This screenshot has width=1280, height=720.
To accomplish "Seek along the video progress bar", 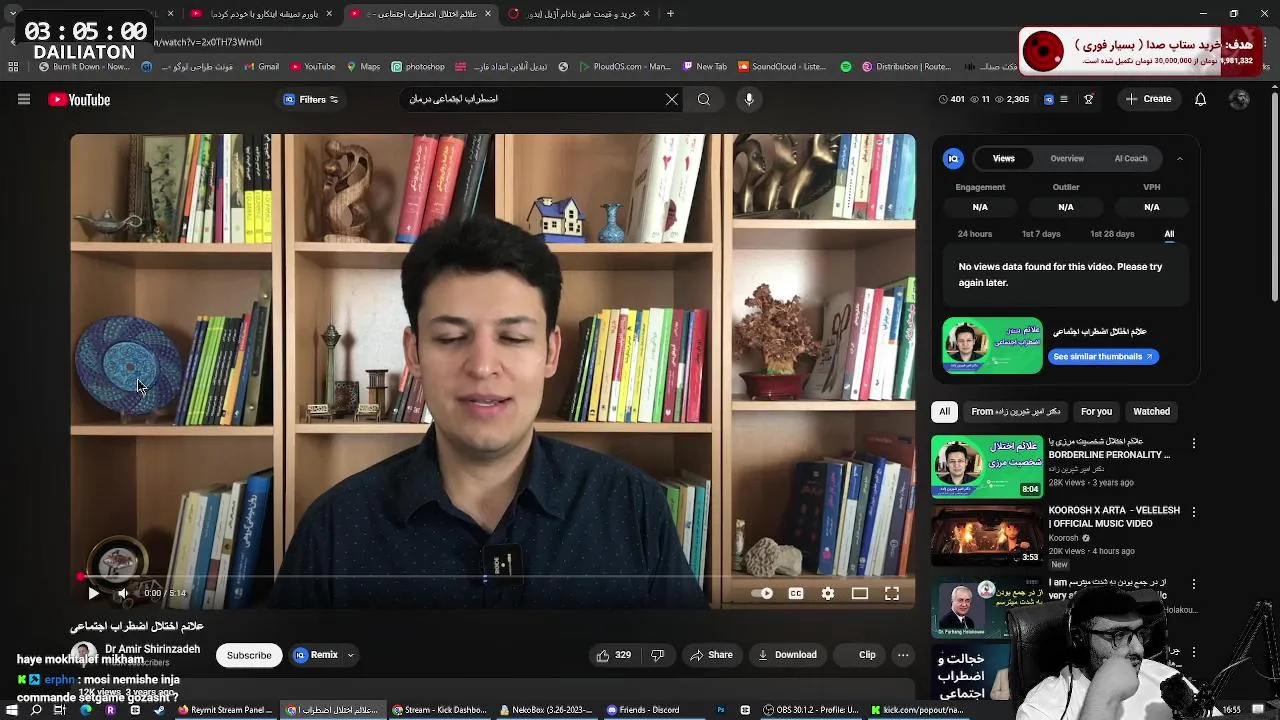I will [492, 577].
